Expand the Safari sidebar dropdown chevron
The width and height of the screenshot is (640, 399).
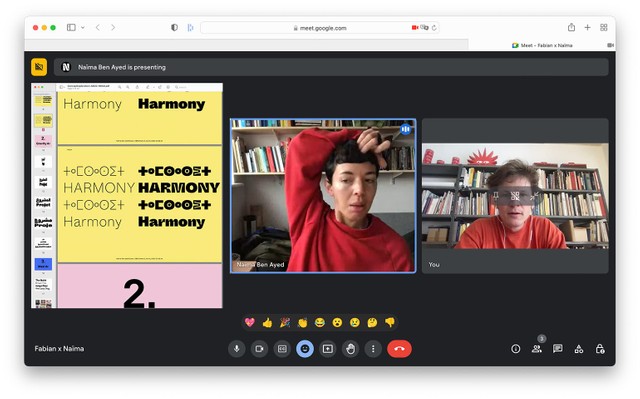[83, 28]
